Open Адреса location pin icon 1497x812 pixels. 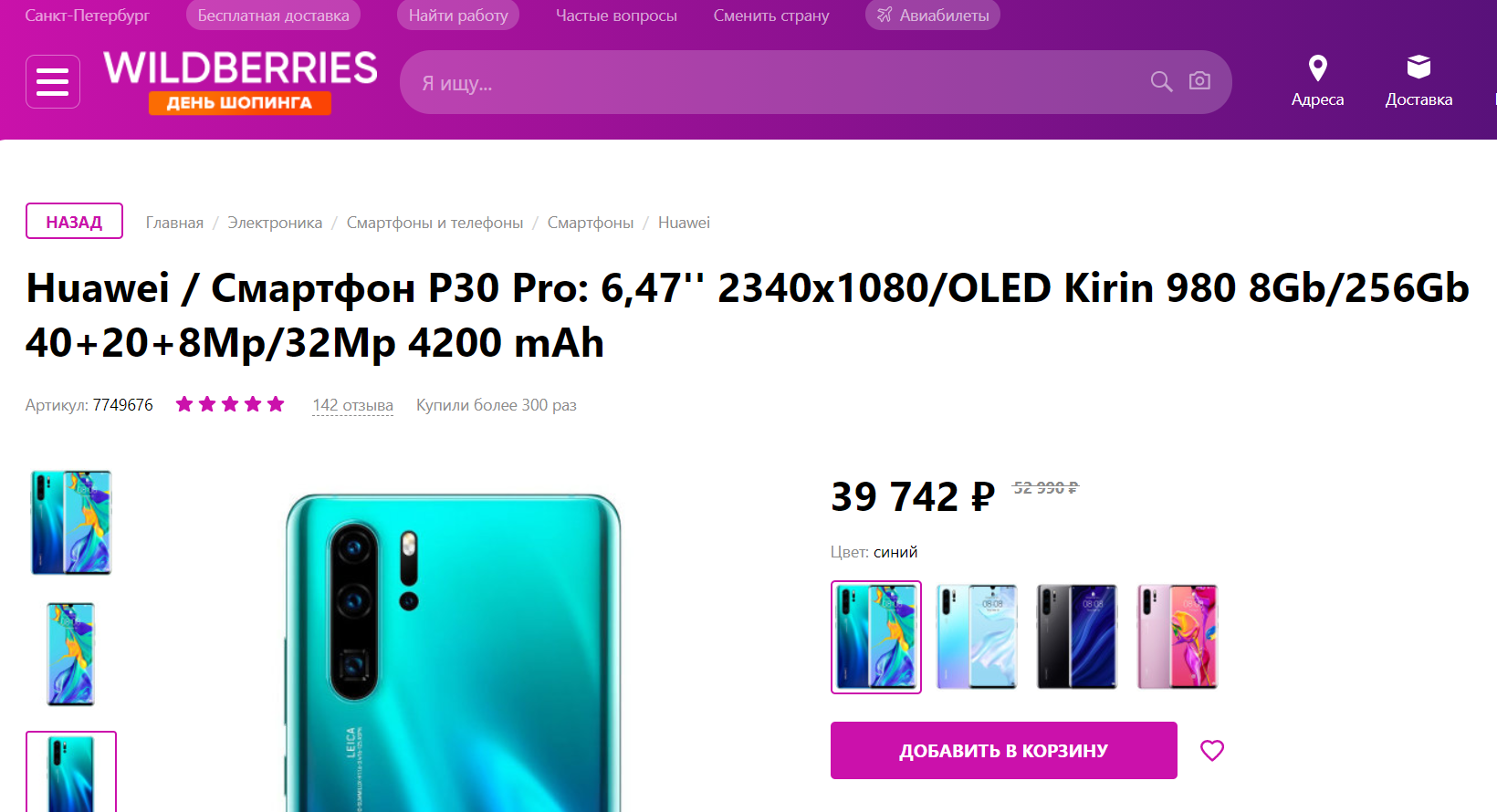[x=1317, y=68]
